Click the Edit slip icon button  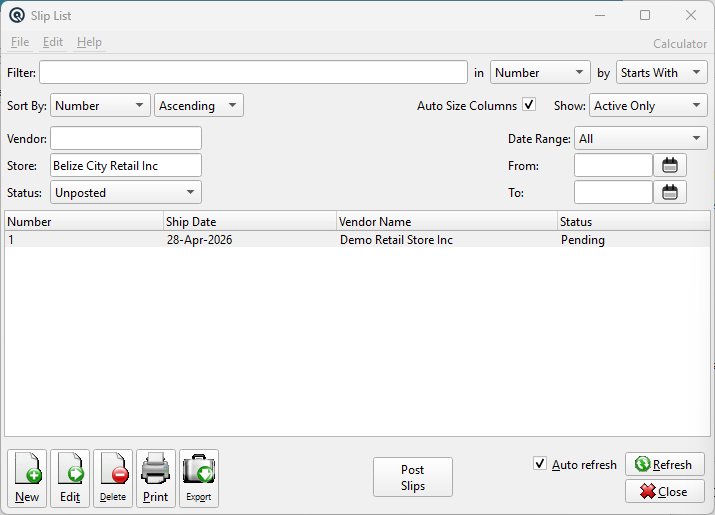click(70, 478)
